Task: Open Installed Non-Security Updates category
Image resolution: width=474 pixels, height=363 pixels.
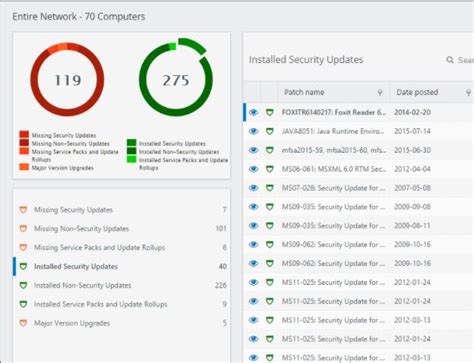Action: tap(121, 285)
